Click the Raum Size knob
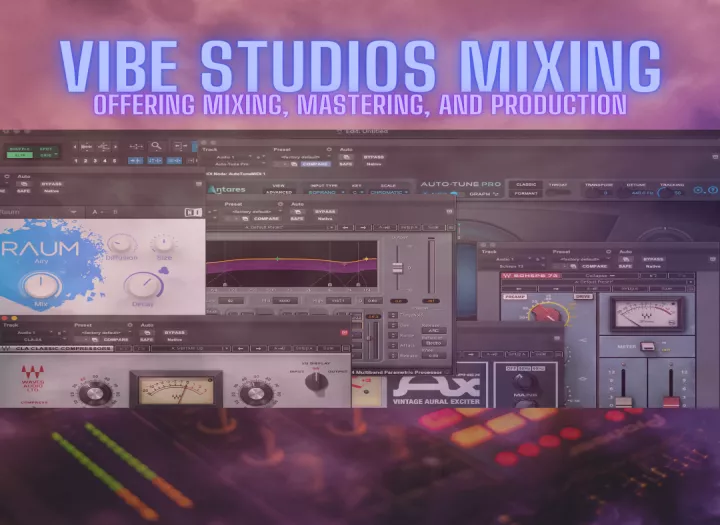Viewport: 720px width, 525px height. click(x=163, y=243)
